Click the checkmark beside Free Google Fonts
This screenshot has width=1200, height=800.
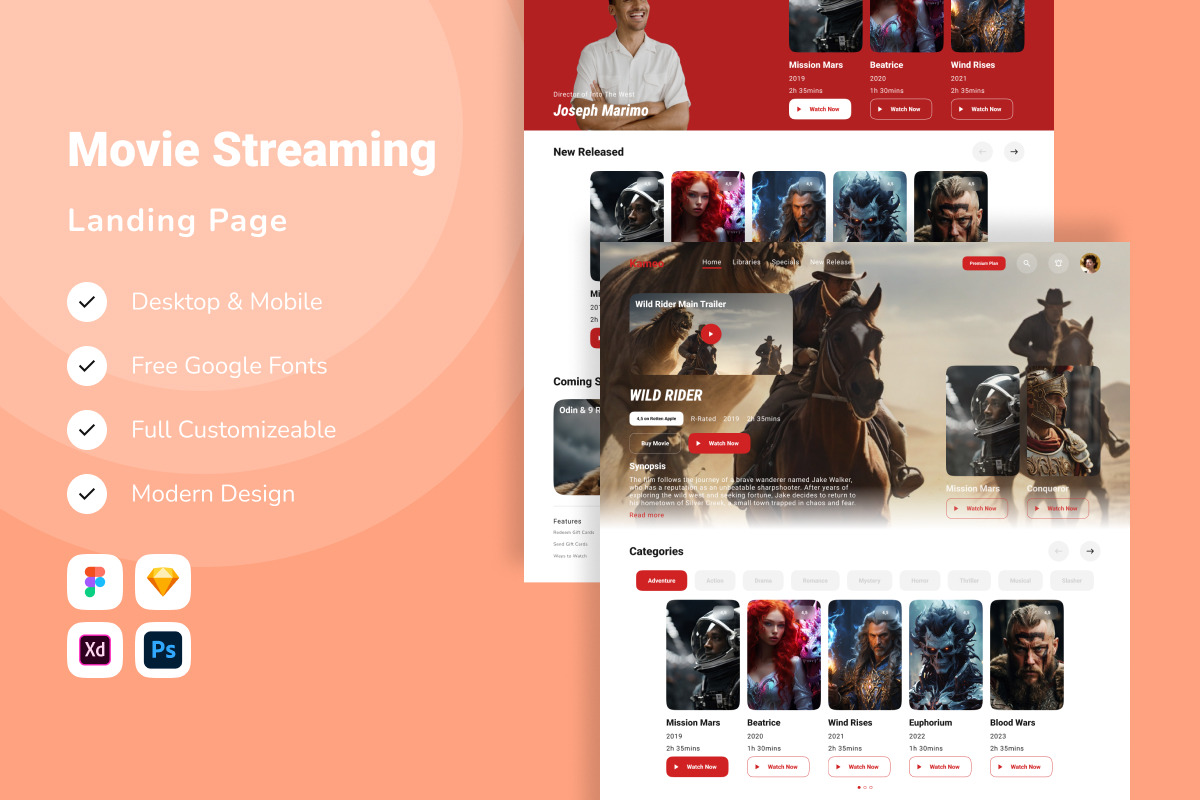tap(87, 366)
